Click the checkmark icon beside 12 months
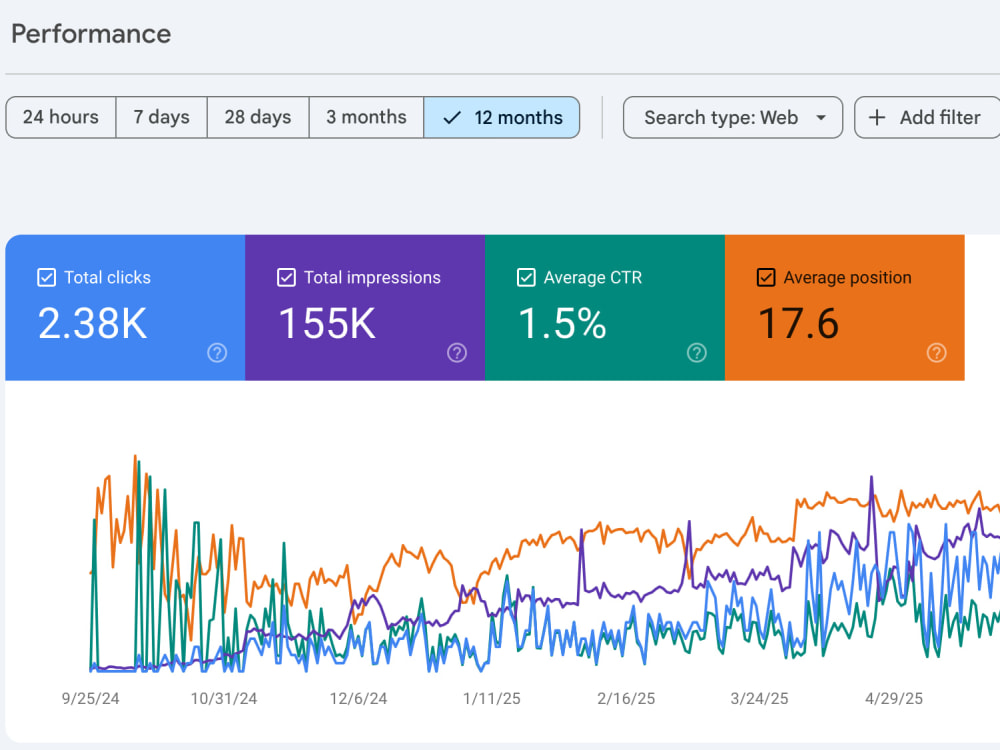1000x750 pixels. [452, 117]
